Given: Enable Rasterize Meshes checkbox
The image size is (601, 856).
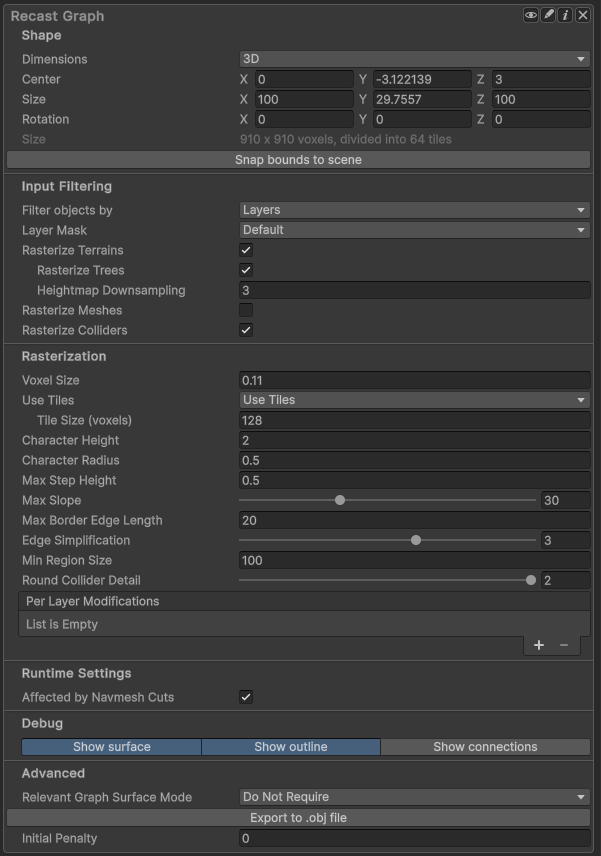Looking at the screenshot, I should point(246,310).
